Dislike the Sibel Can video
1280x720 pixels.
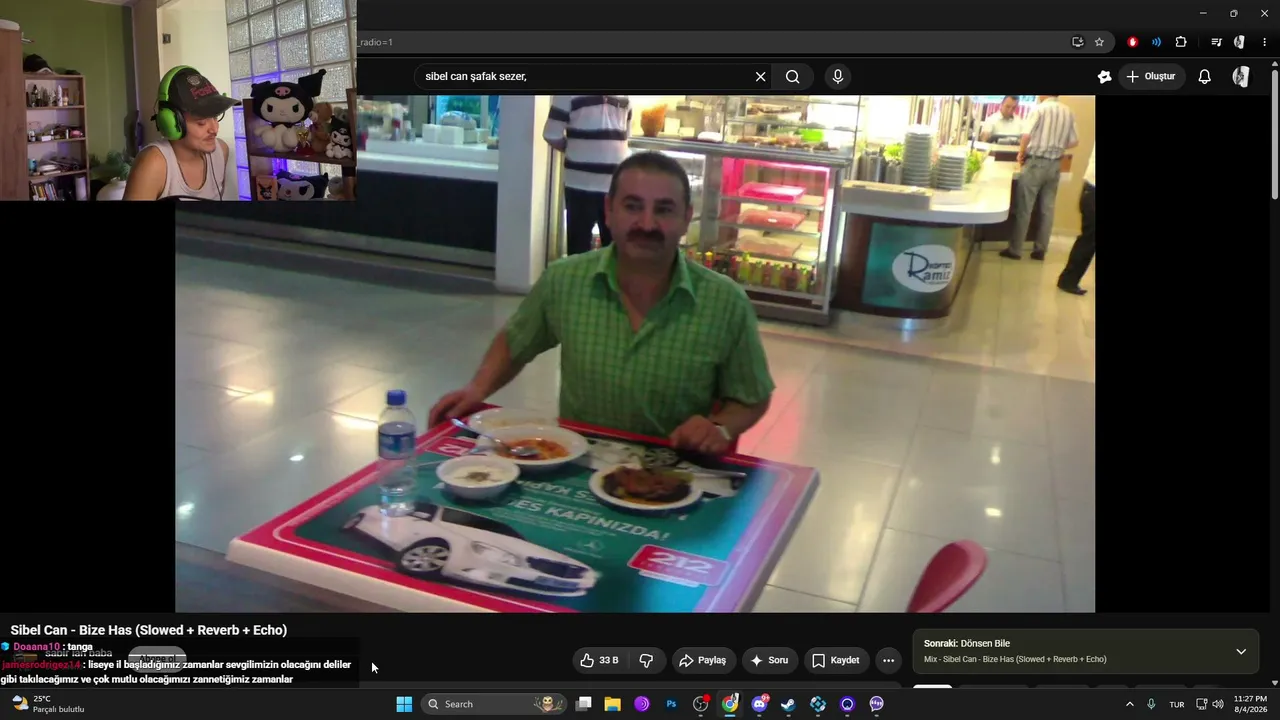point(646,660)
